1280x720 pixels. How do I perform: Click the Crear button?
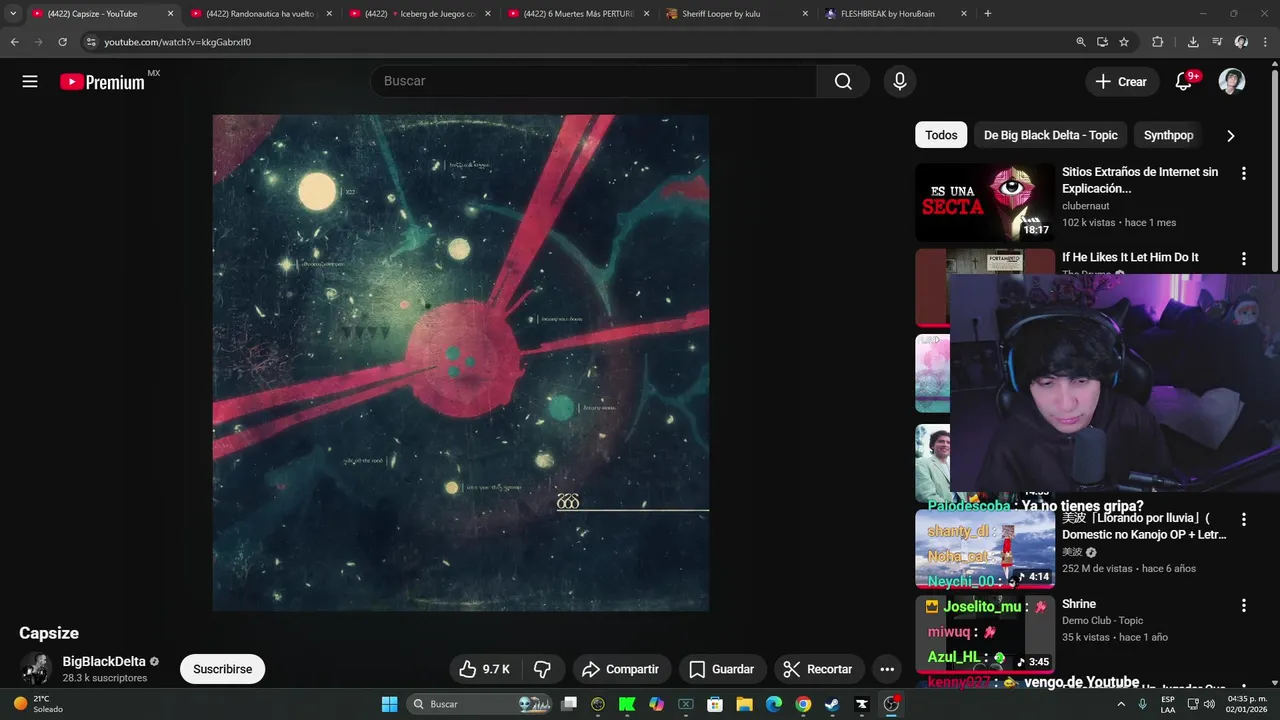(x=1122, y=82)
